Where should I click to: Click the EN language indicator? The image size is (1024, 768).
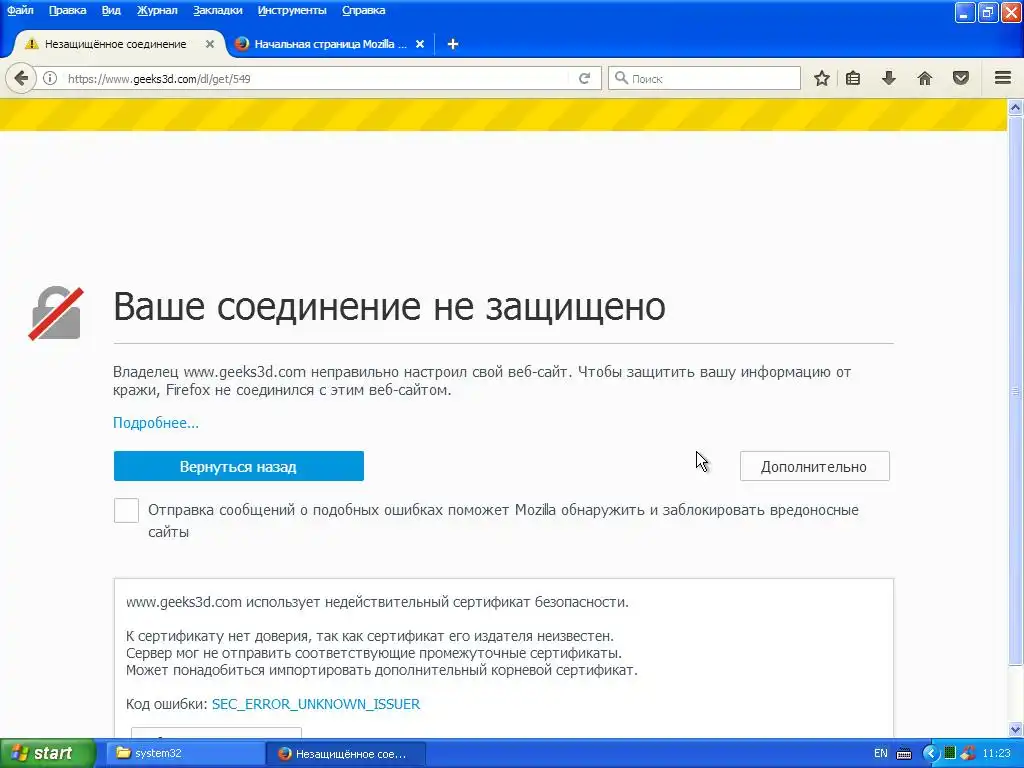(x=880, y=754)
